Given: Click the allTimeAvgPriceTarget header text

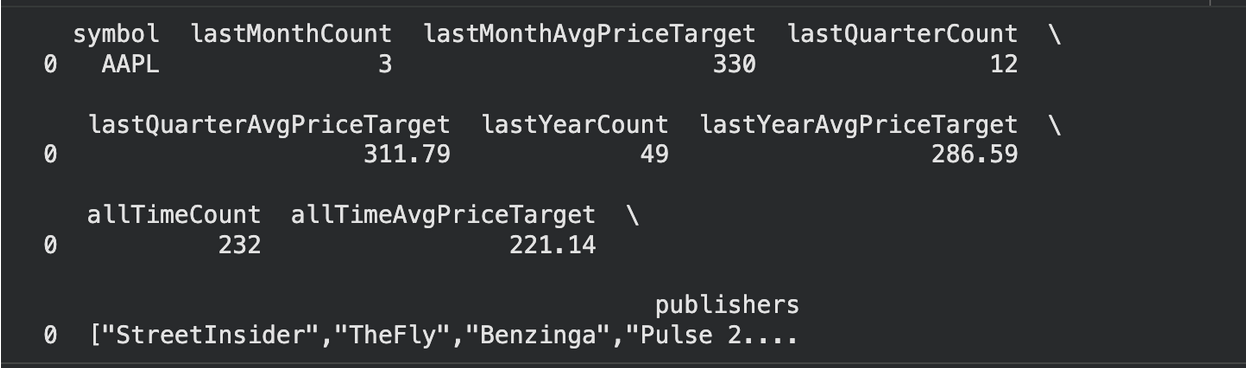Looking at the screenshot, I should click(443, 214).
